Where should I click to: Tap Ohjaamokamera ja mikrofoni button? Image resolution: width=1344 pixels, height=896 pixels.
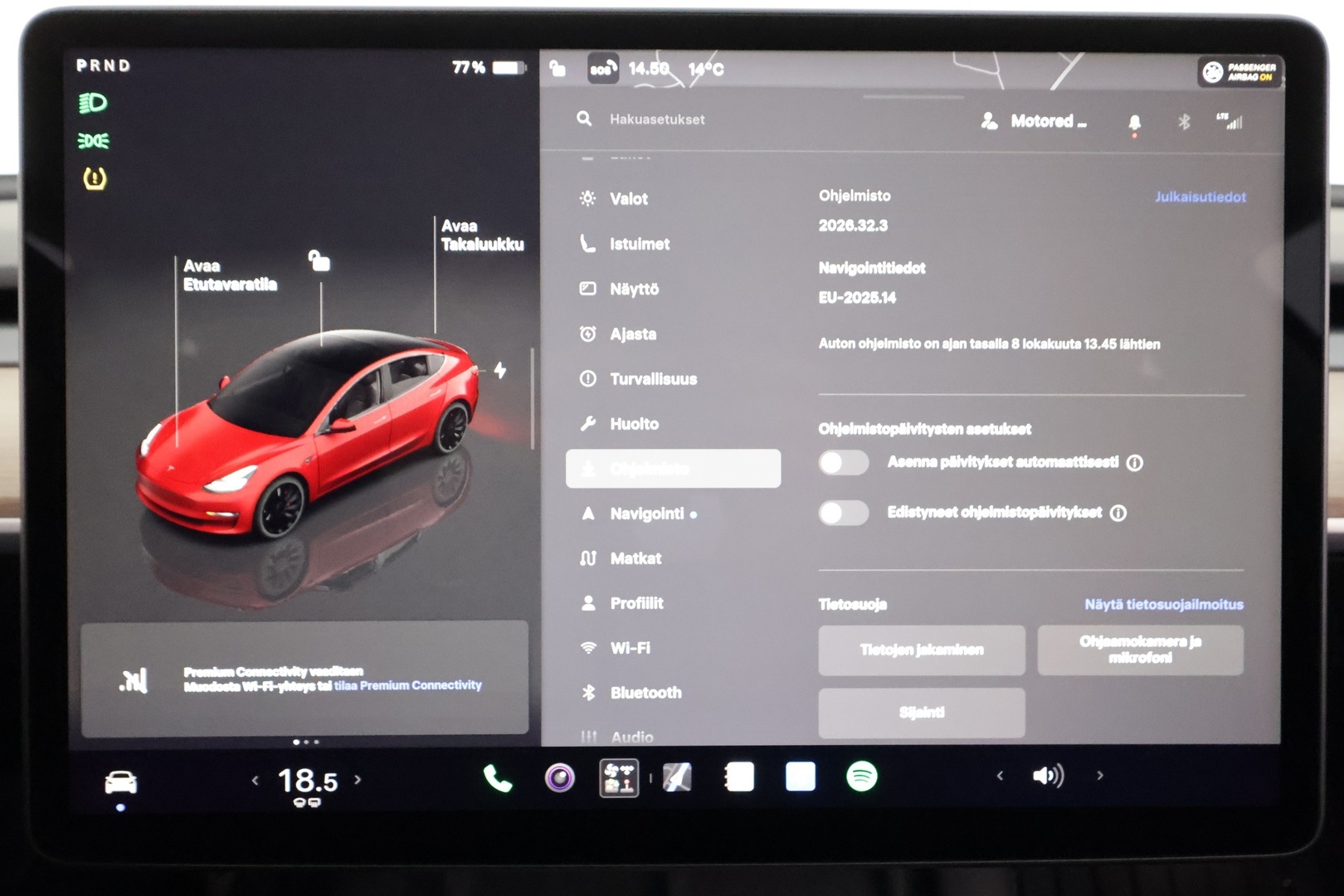[1140, 650]
